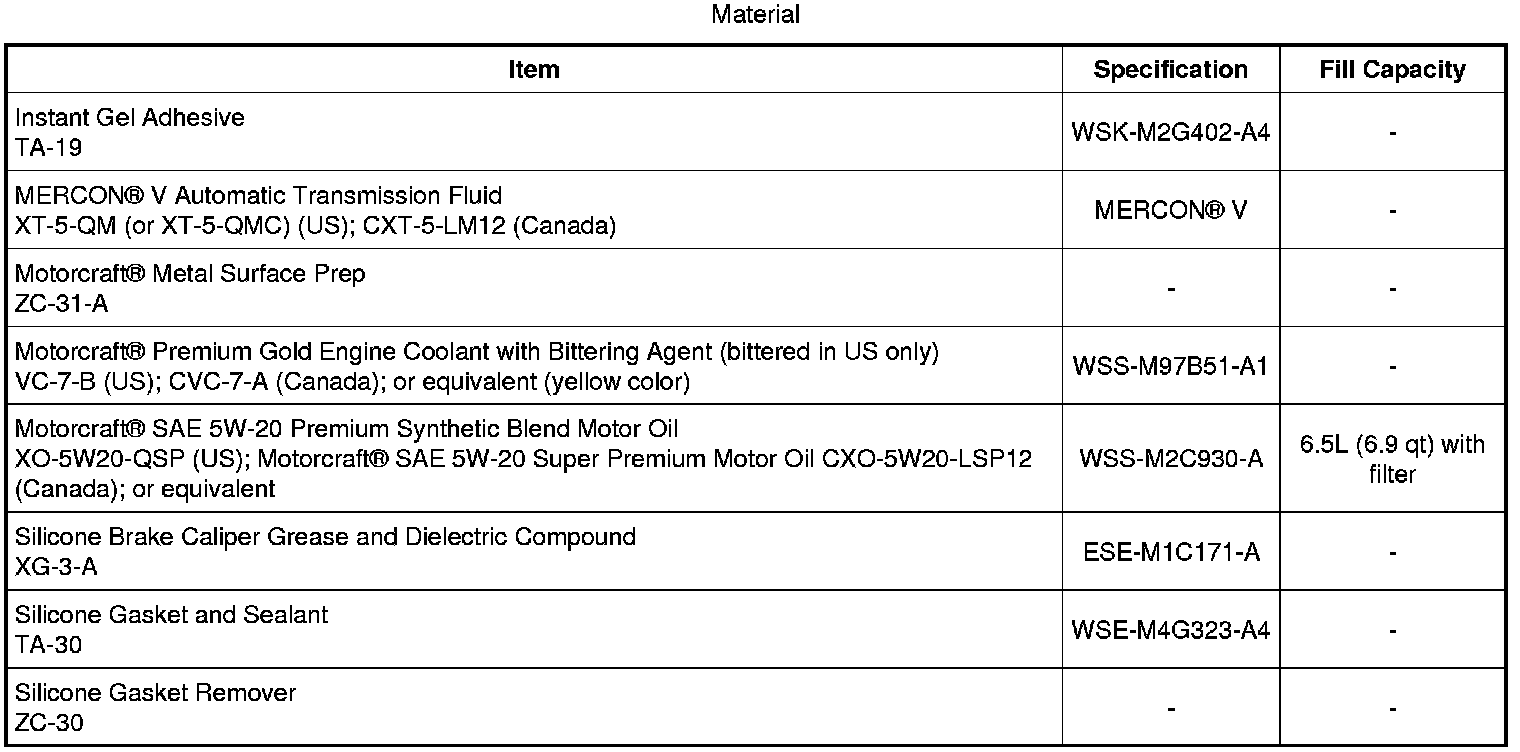Viewport: 1520px width, 752px height.
Task: Click specification WSK-M2G402-A4
Action: (x=1170, y=133)
